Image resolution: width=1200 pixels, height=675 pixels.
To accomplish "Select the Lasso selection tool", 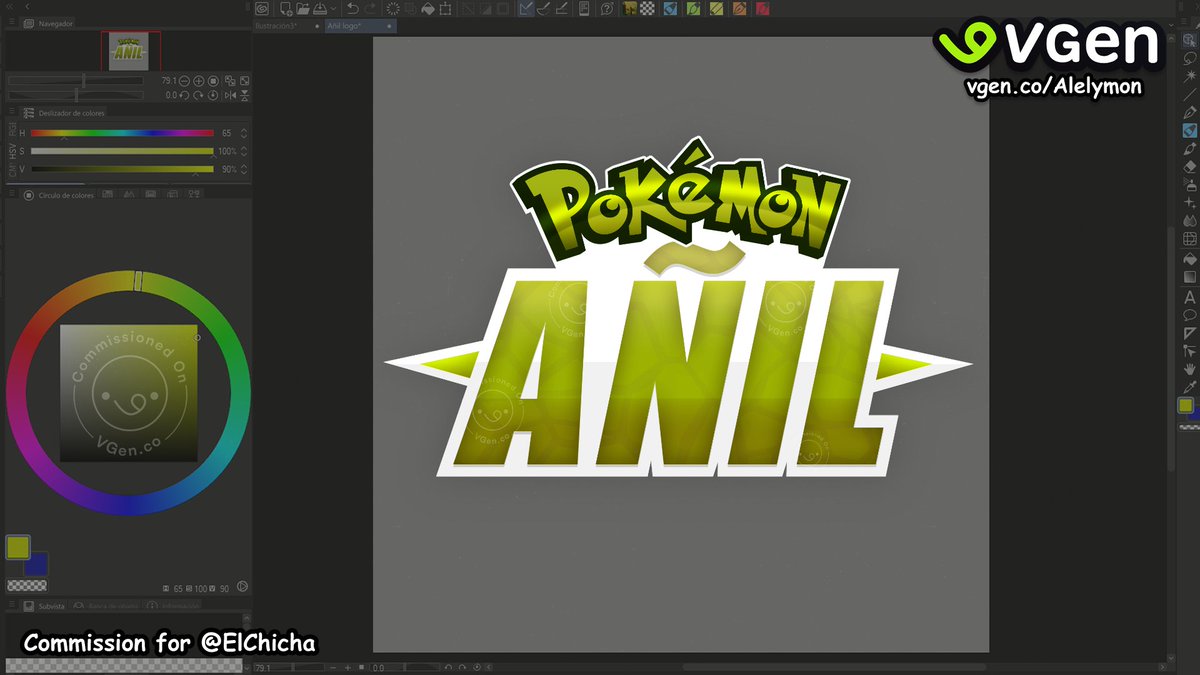I will pos(1190,57).
